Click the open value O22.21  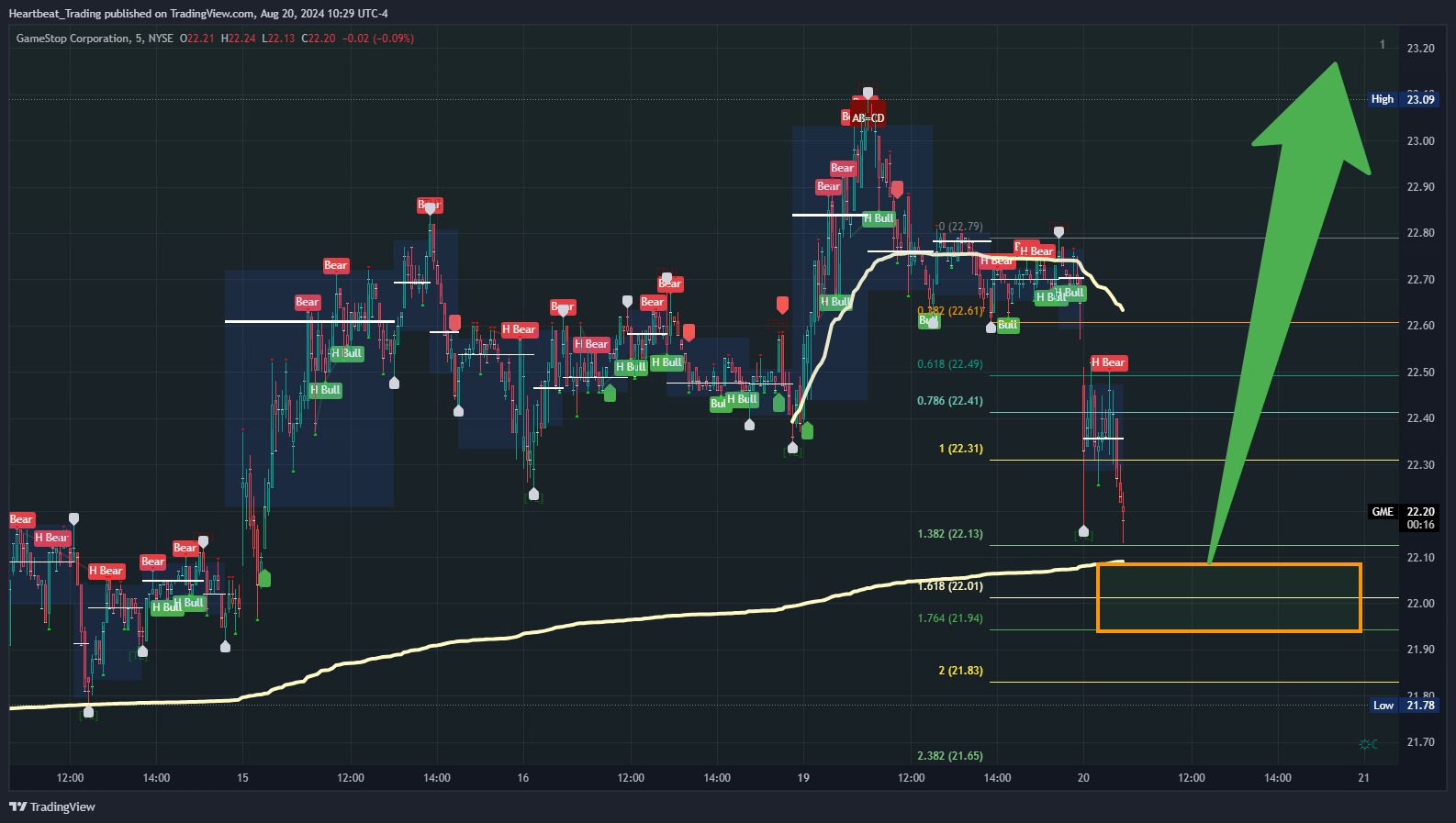coord(196,39)
